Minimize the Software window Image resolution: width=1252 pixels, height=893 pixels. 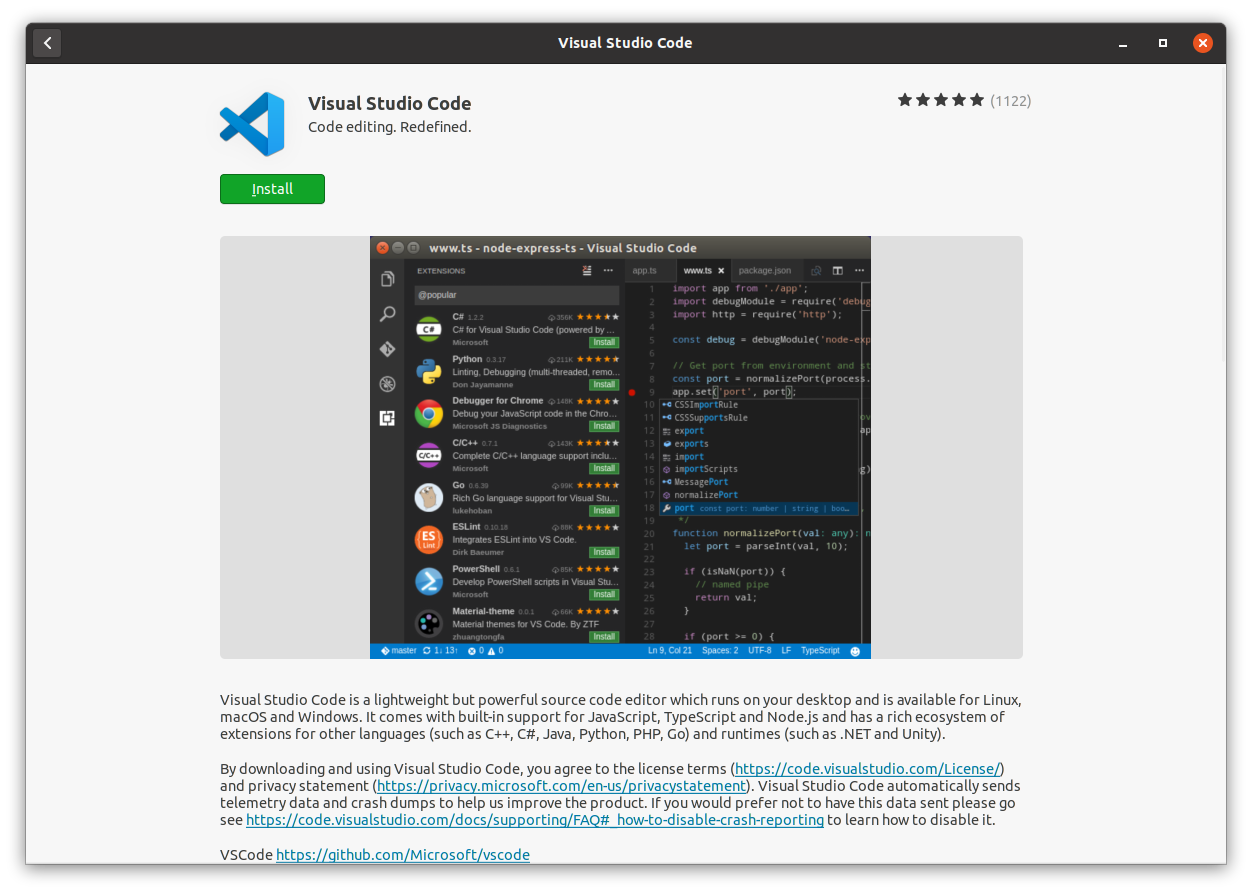[1122, 43]
